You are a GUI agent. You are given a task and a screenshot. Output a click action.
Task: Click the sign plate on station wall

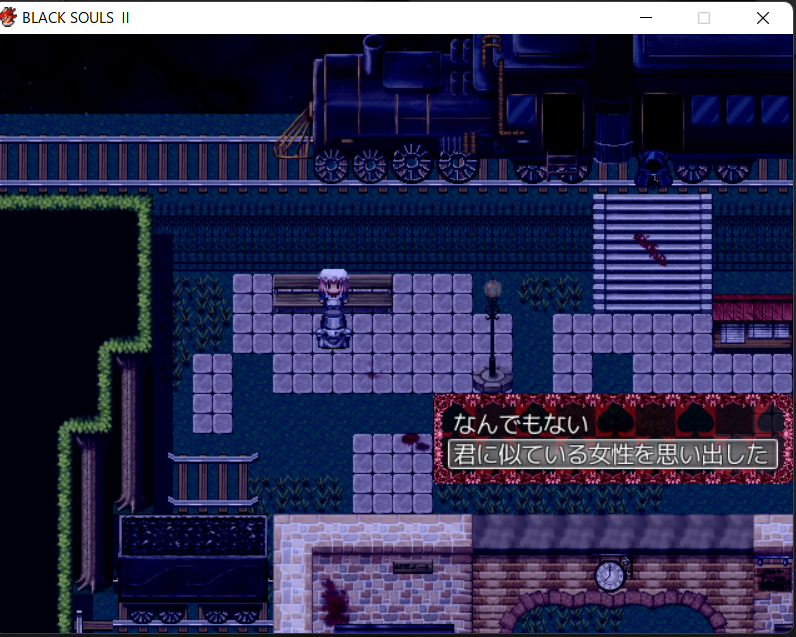tap(413, 566)
